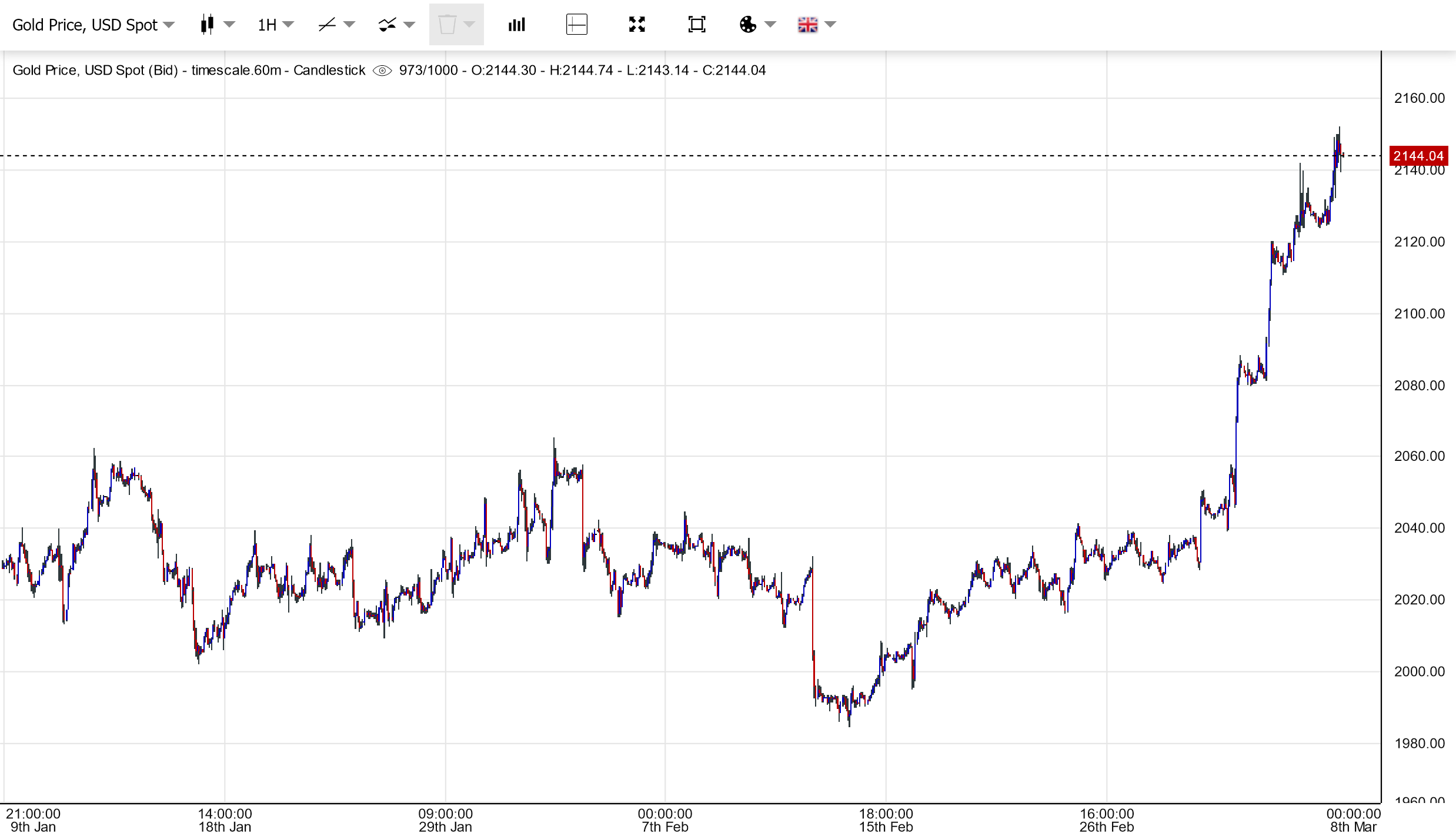The height and width of the screenshot is (833, 1456).
Task: Select the trend line drawing tool
Action: 327,25
